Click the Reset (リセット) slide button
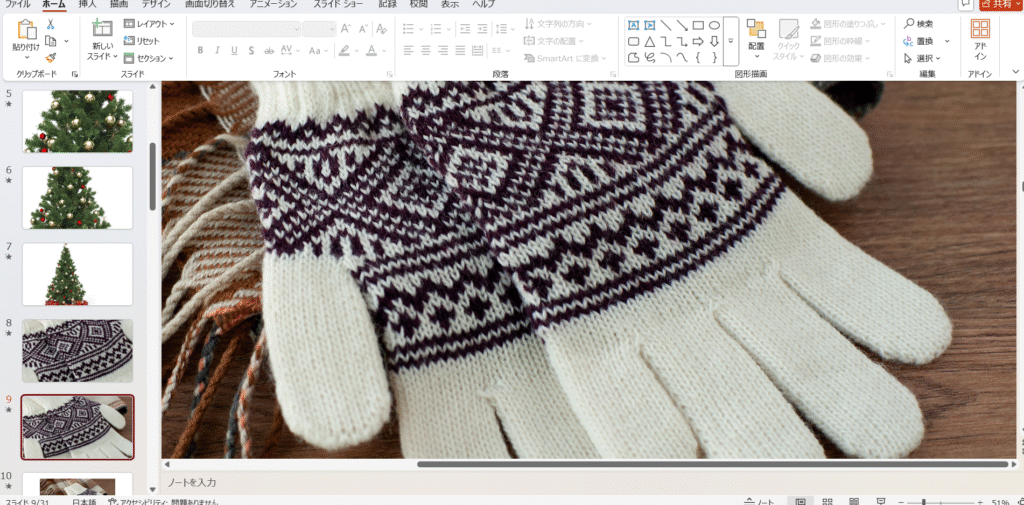This screenshot has width=1024, height=505. 147,41
